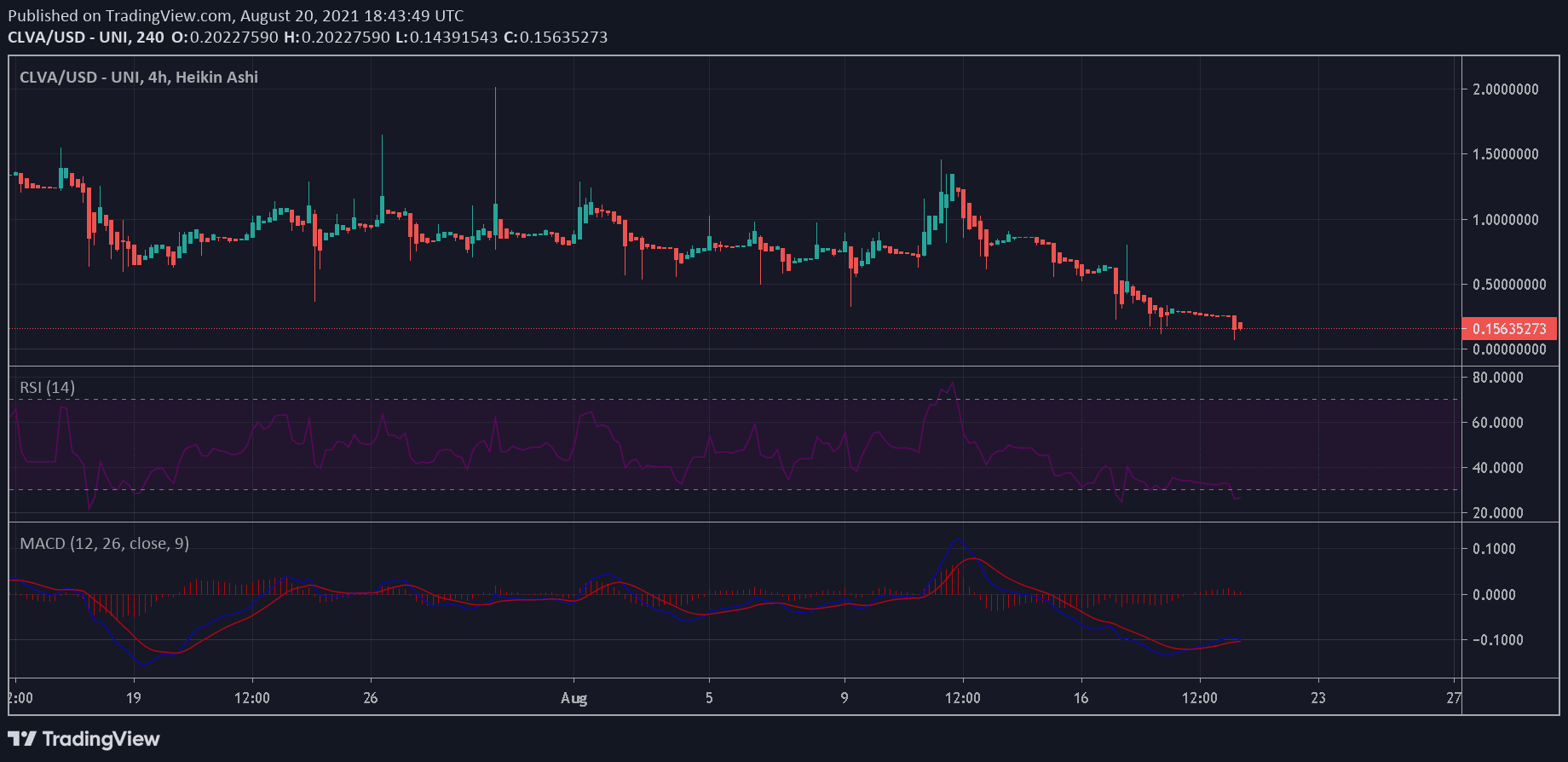1568x762 pixels.
Task: Click the 23 date on time axis
Action: click(x=1318, y=698)
